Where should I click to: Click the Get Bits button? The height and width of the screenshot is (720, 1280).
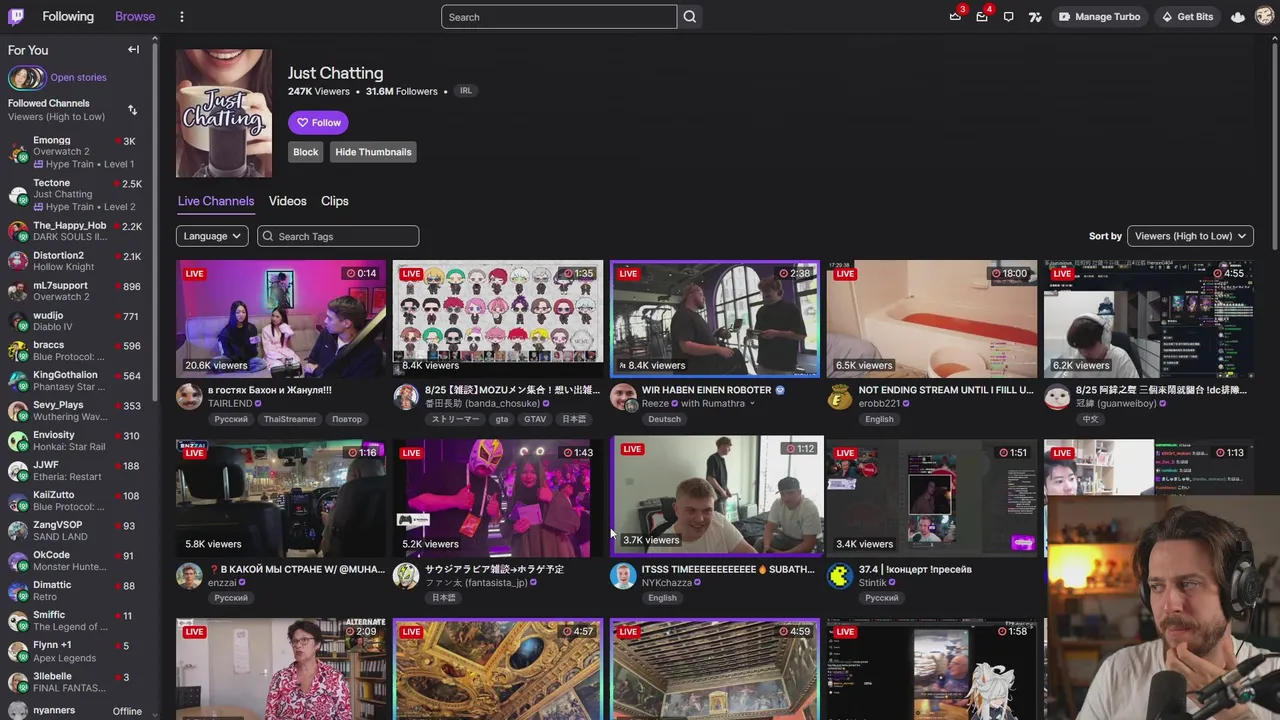click(x=1187, y=17)
